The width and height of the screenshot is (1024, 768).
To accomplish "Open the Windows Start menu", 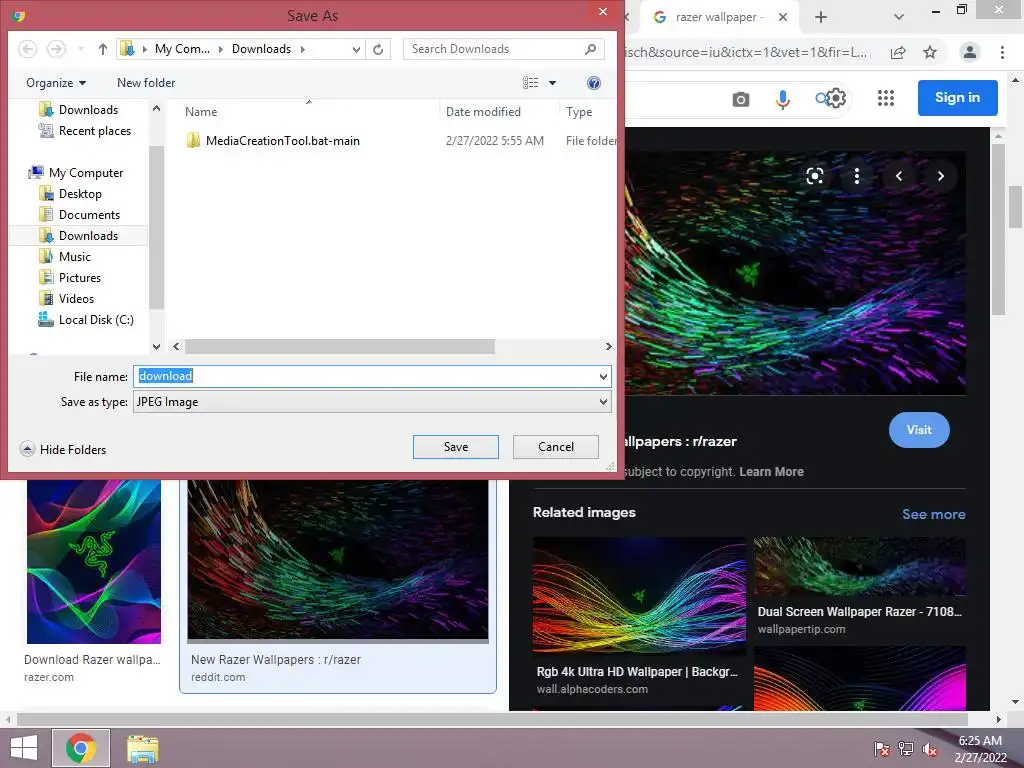I will pos(24,748).
